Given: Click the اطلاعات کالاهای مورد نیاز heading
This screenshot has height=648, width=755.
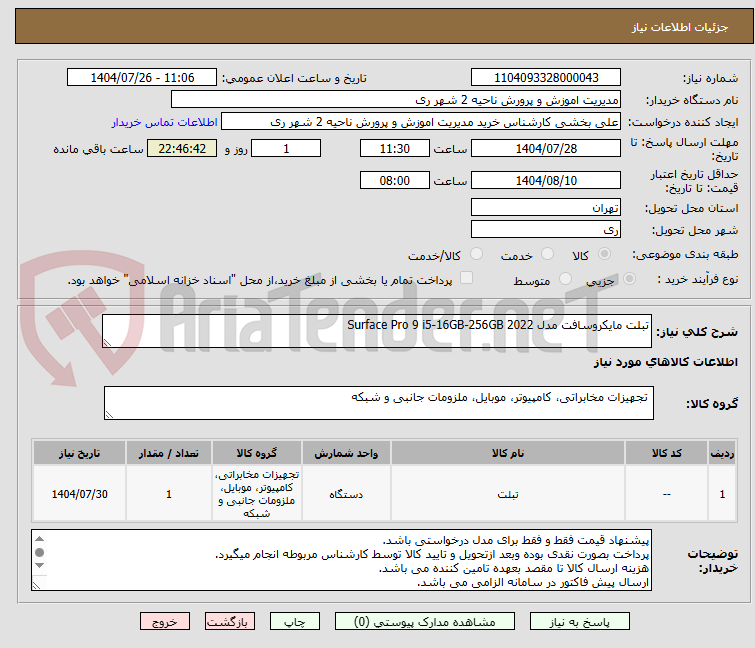Looking at the screenshot, I should [x=665, y=362].
